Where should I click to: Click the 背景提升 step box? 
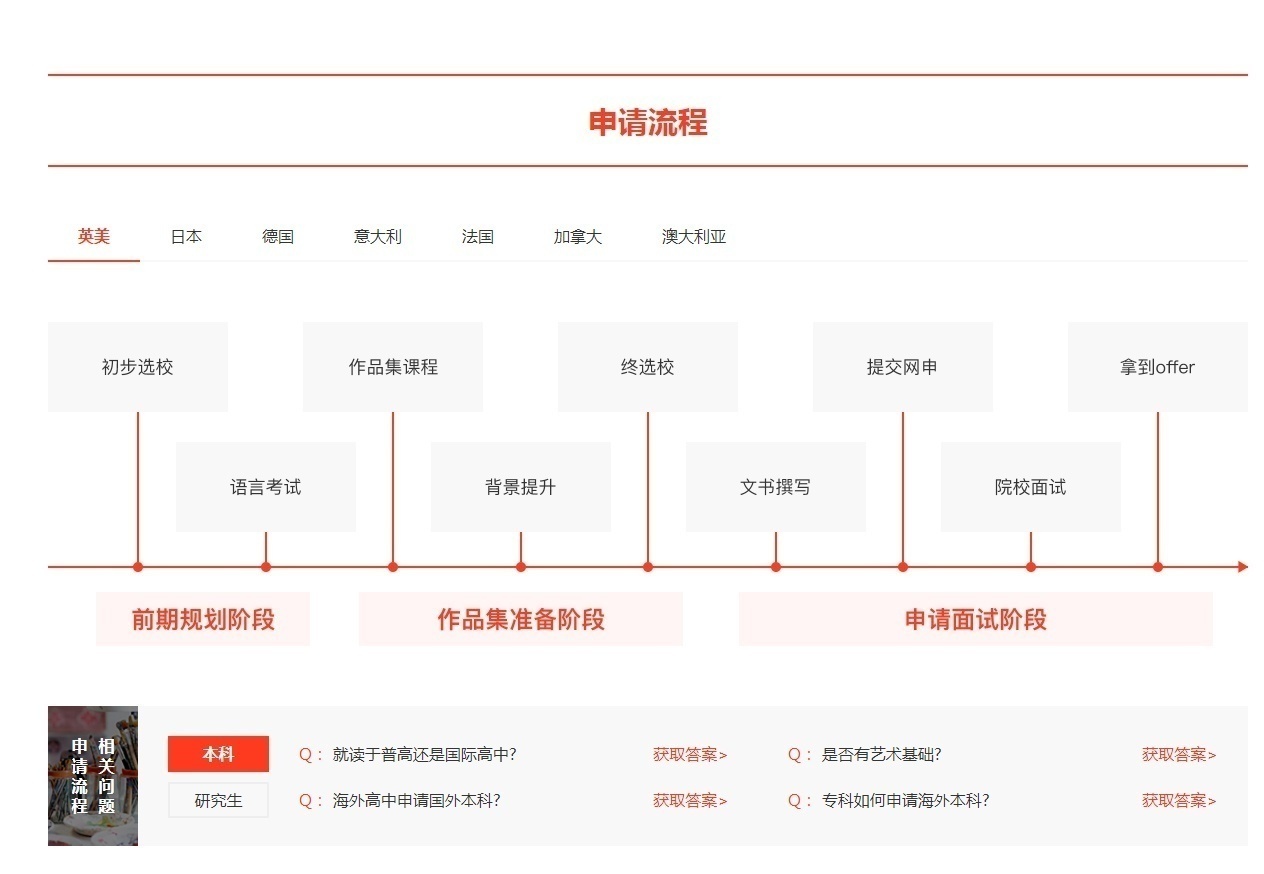521,487
